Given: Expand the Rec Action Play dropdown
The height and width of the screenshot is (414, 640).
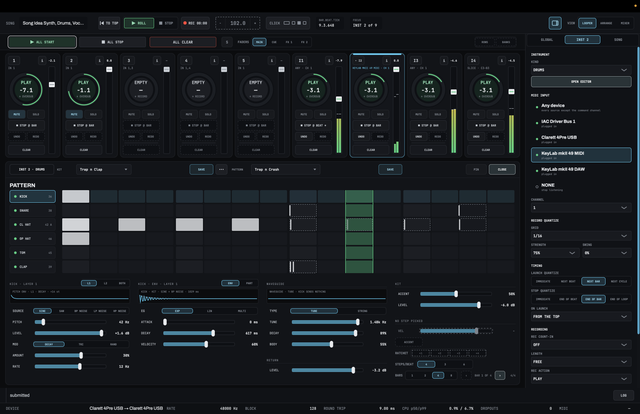Looking at the screenshot, I should click(x=581, y=379).
